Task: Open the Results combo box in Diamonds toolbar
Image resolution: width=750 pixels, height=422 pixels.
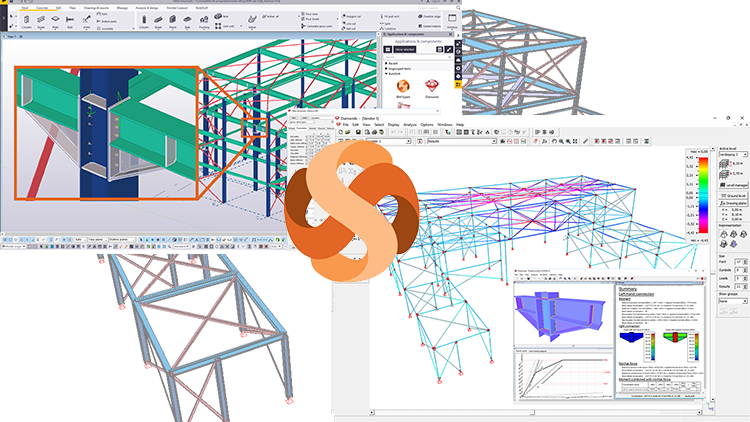Action: click(462, 141)
